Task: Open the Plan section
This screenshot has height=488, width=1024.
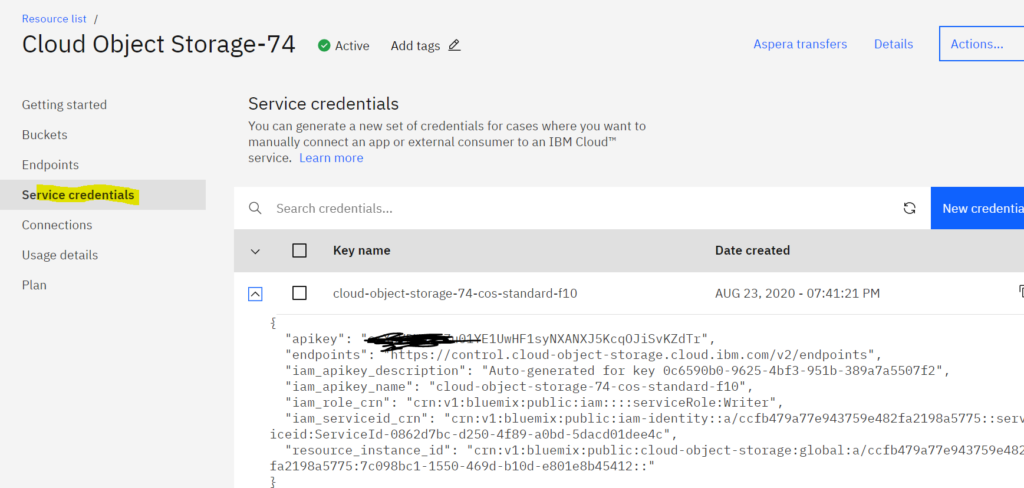Action: [x=34, y=285]
